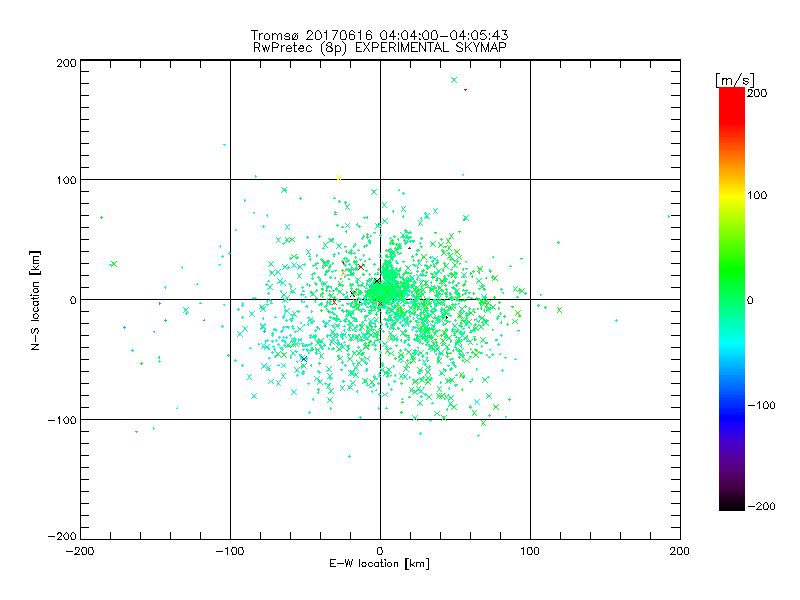The width and height of the screenshot is (800, 600).
Task: Click the yellow X marker on the 100 km gridline
Action: (x=339, y=178)
